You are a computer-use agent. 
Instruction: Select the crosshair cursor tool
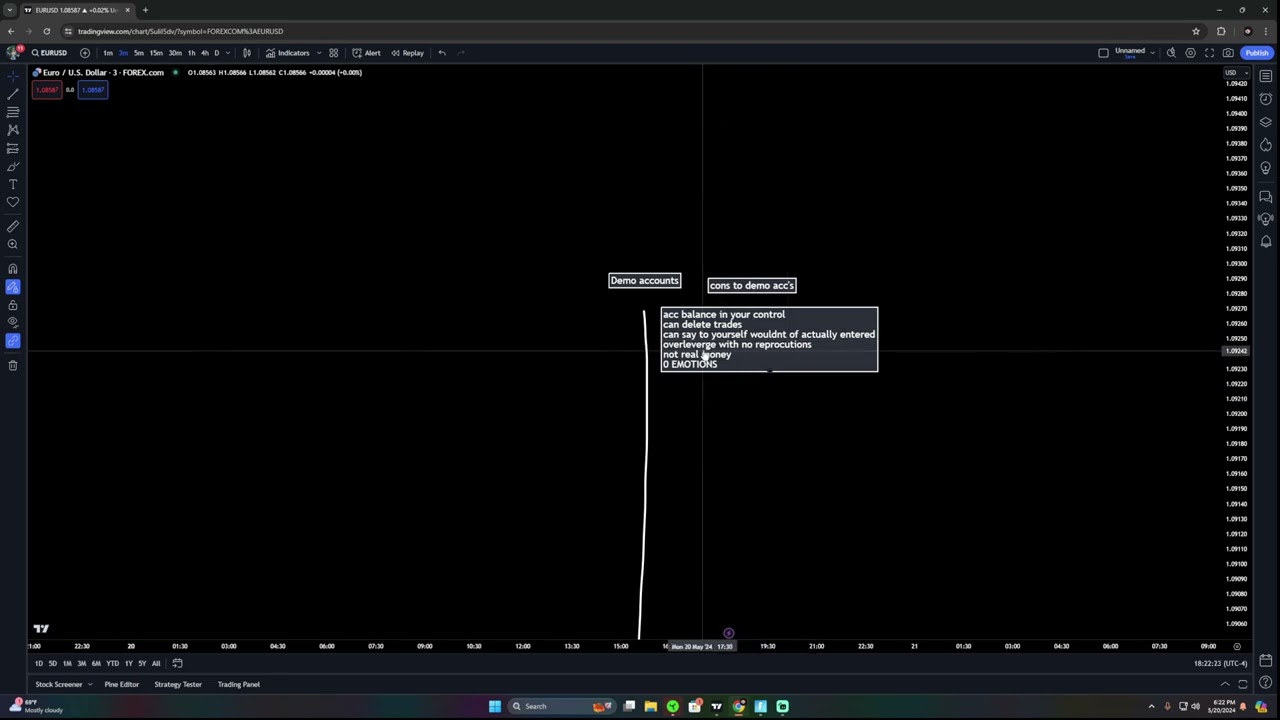click(13, 75)
